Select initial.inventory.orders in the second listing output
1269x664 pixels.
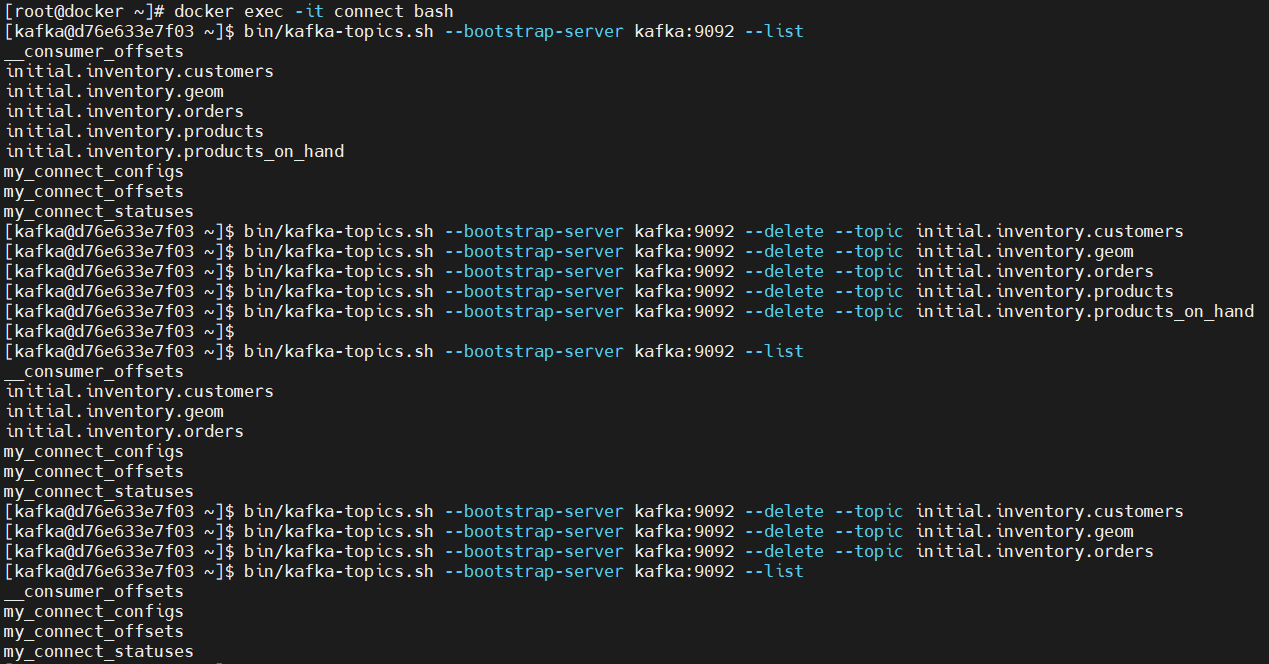(124, 432)
